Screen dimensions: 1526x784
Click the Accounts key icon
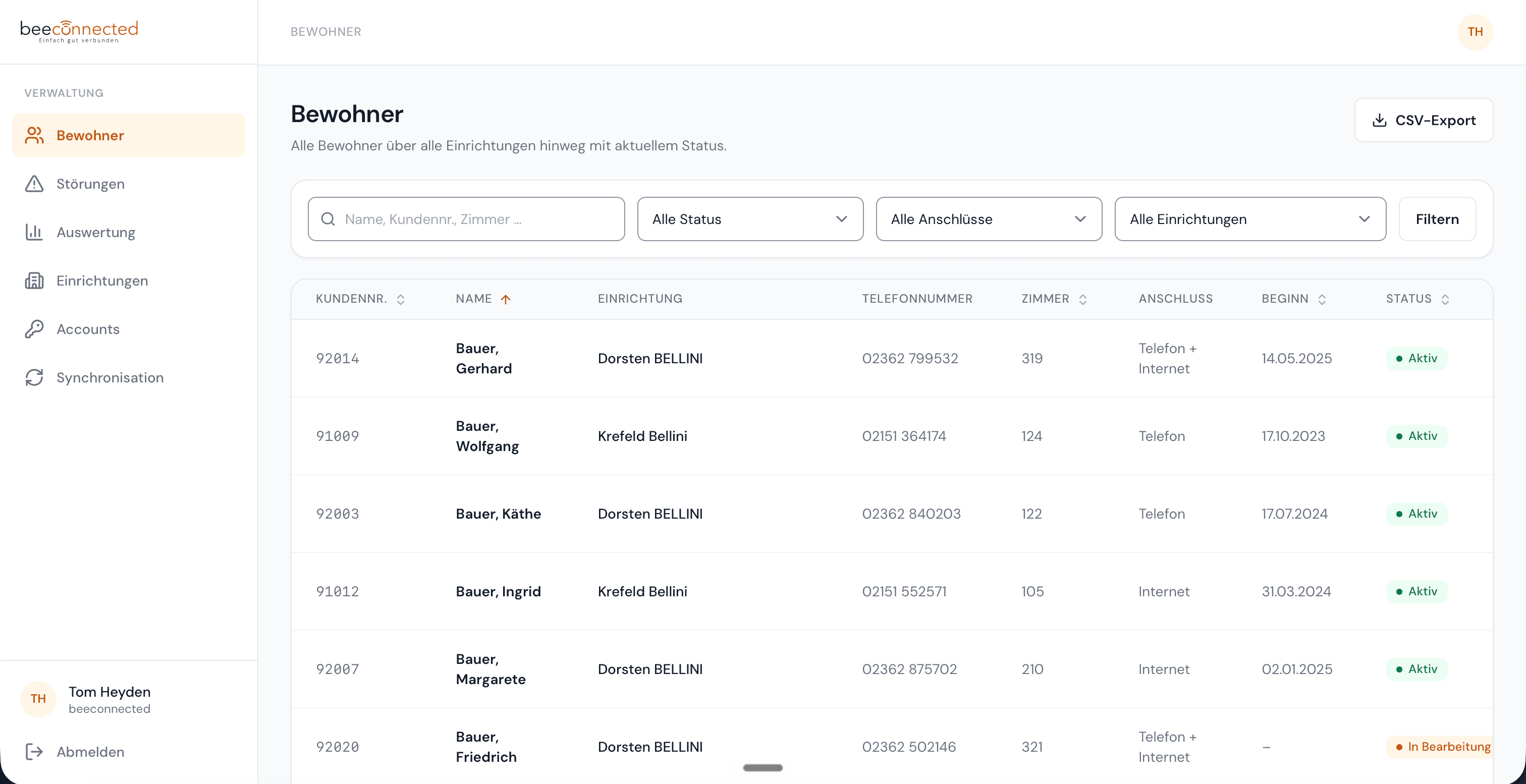pos(34,329)
